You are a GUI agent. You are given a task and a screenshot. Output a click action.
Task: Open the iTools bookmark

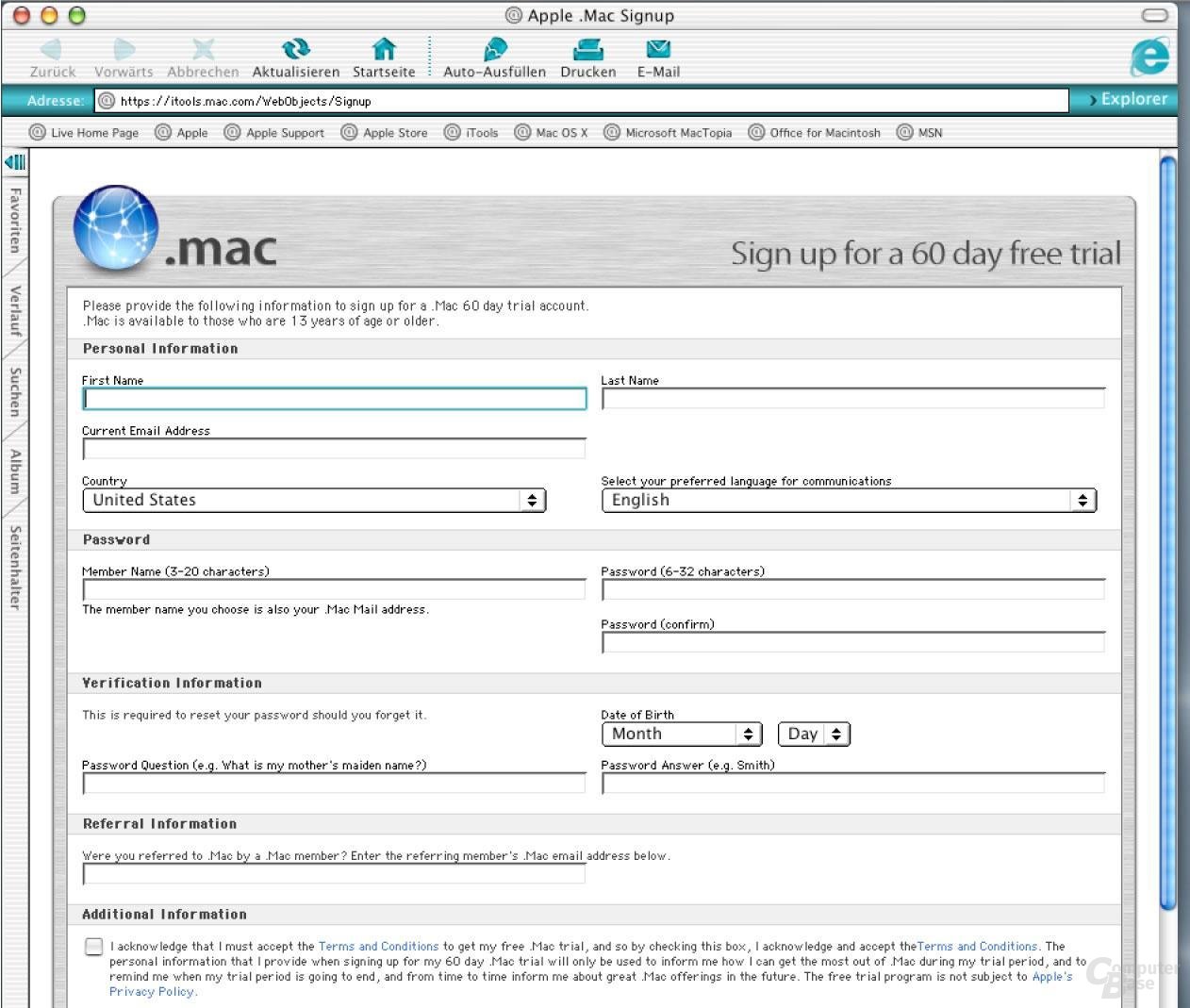[471, 132]
